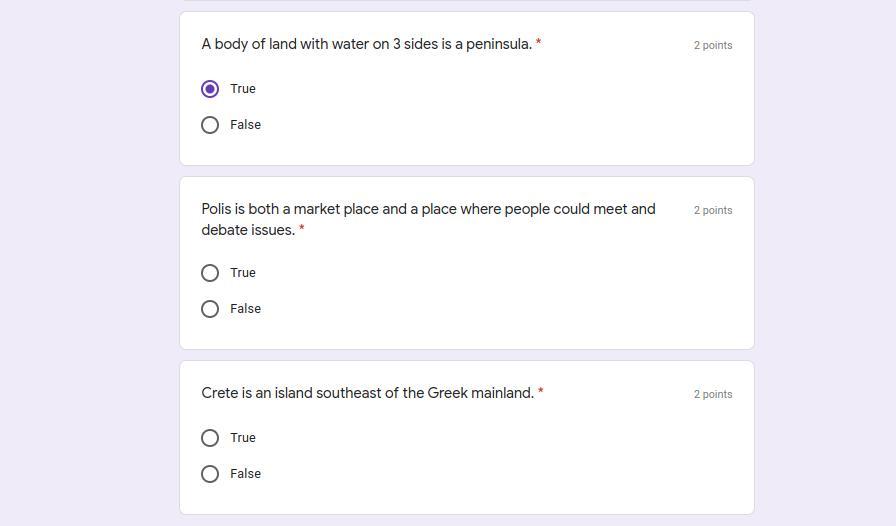
Task: Click the red required asterisk after the Crete question
Action: [x=541, y=392]
